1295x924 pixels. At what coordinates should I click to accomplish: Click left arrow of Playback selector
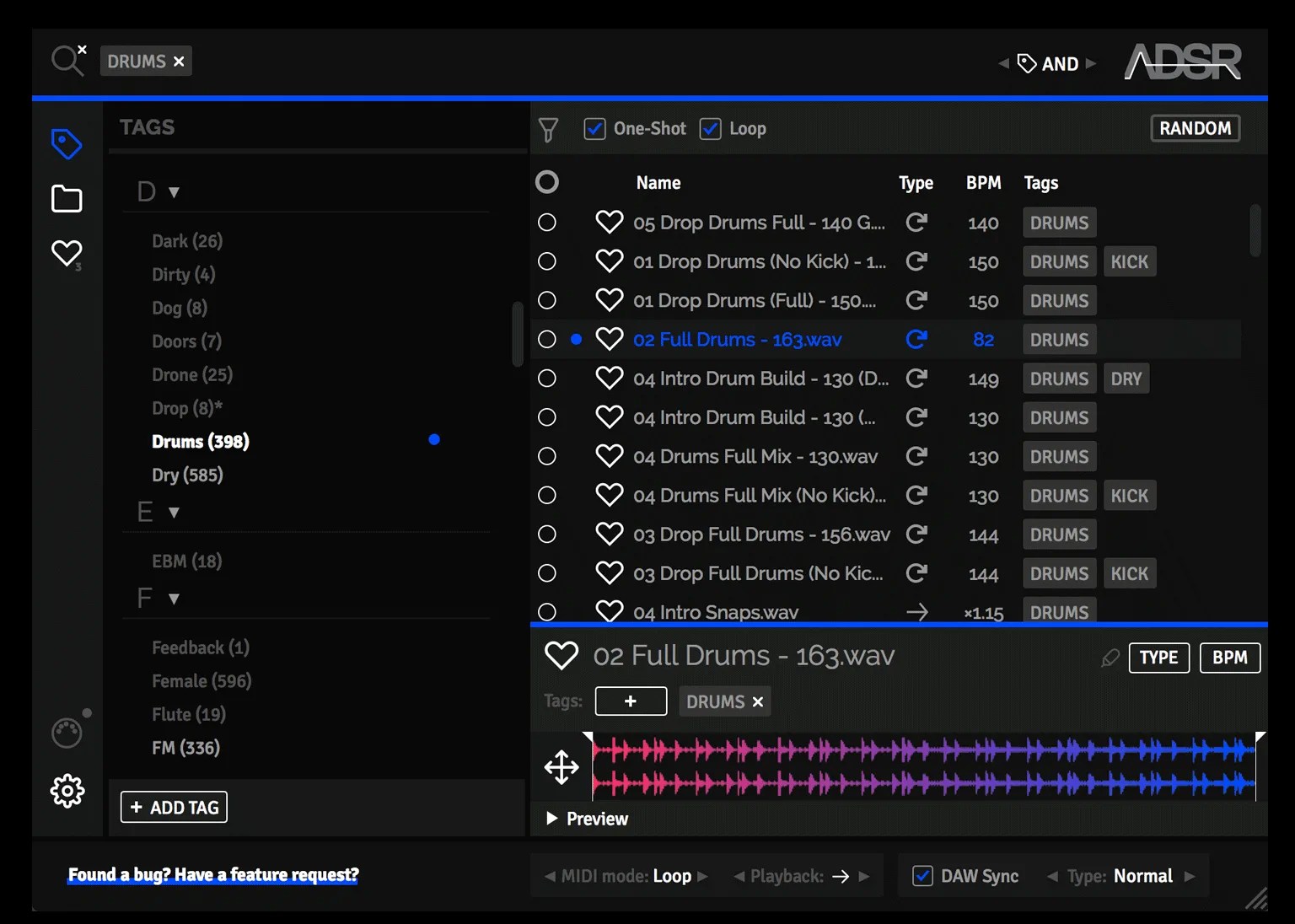[x=739, y=876]
